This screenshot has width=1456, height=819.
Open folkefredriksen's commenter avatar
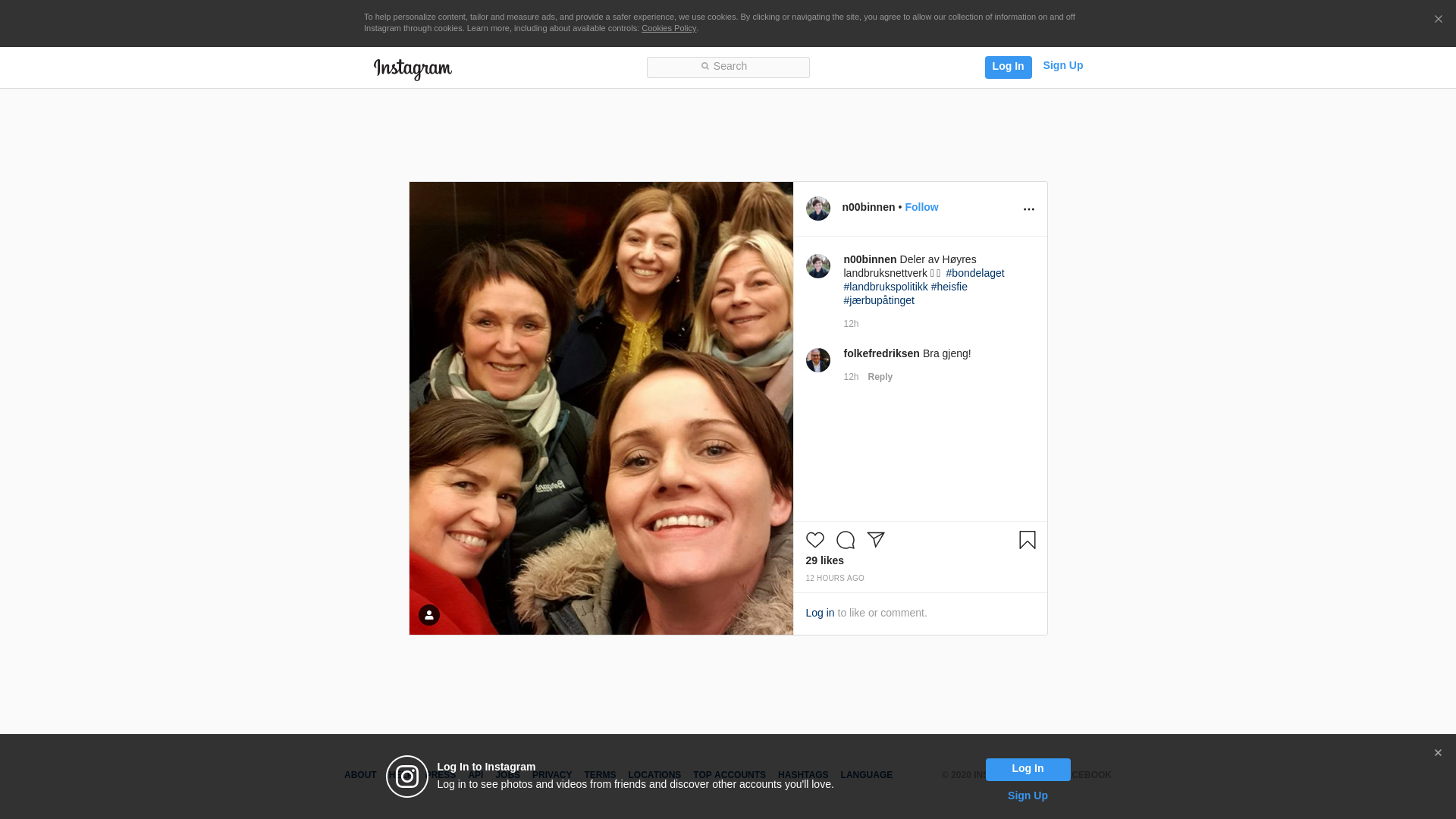817,360
